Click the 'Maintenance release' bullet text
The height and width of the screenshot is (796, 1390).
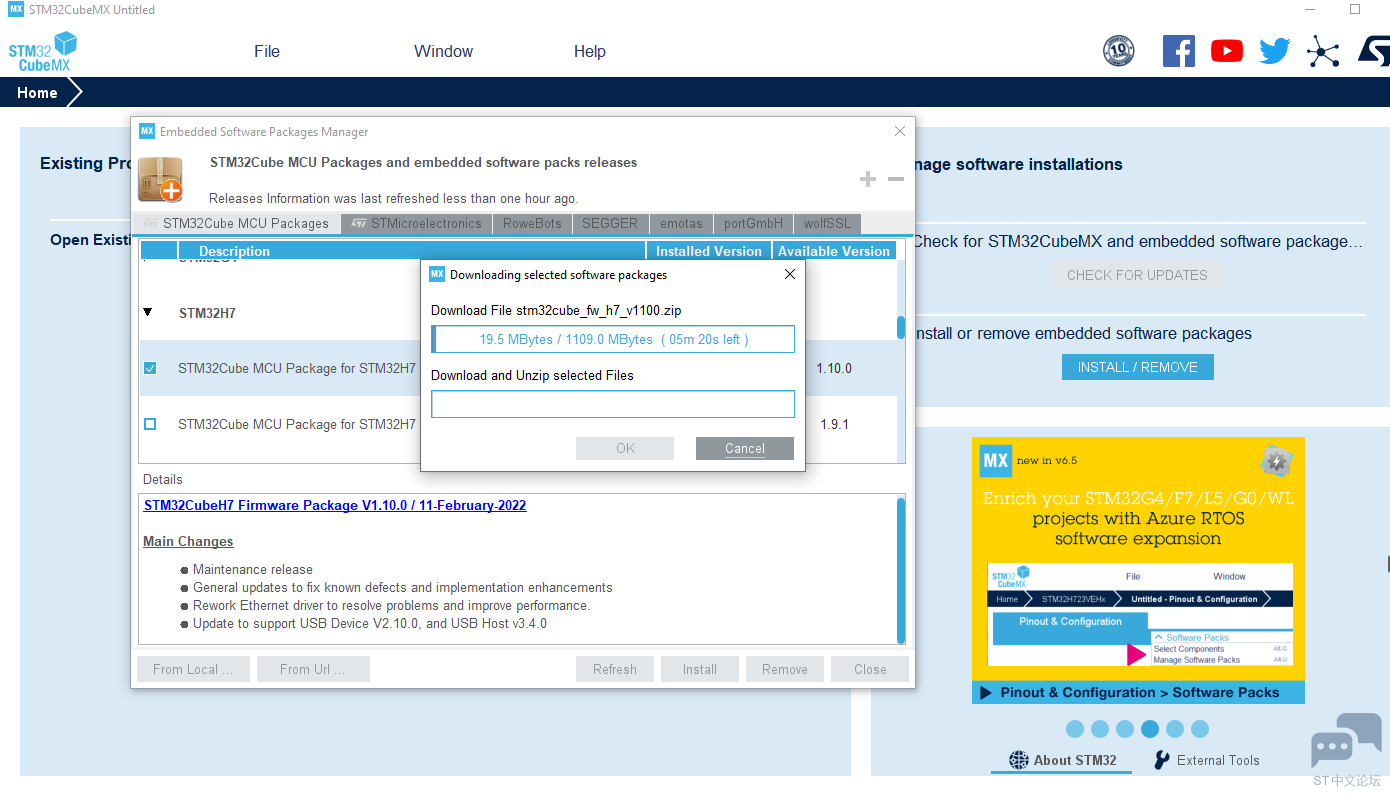tap(253, 569)
